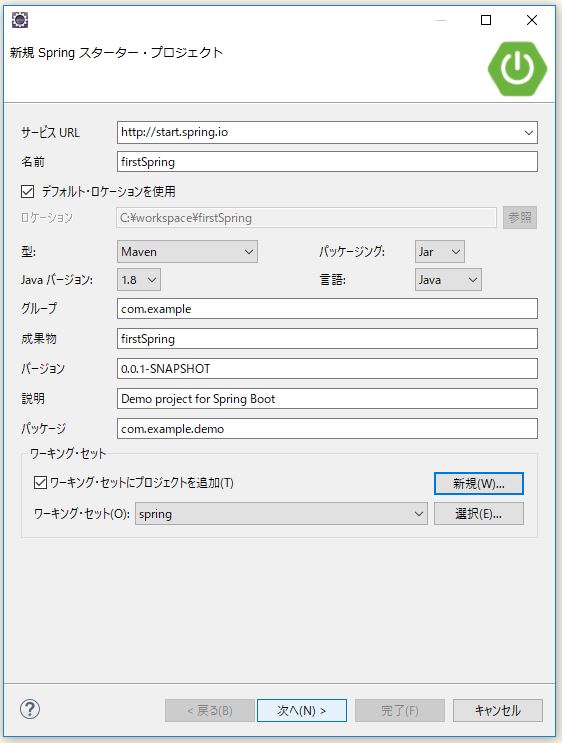Click the Java バージョン: label
Viewport: 562px width, 743px height.
(x=57, y=280)
